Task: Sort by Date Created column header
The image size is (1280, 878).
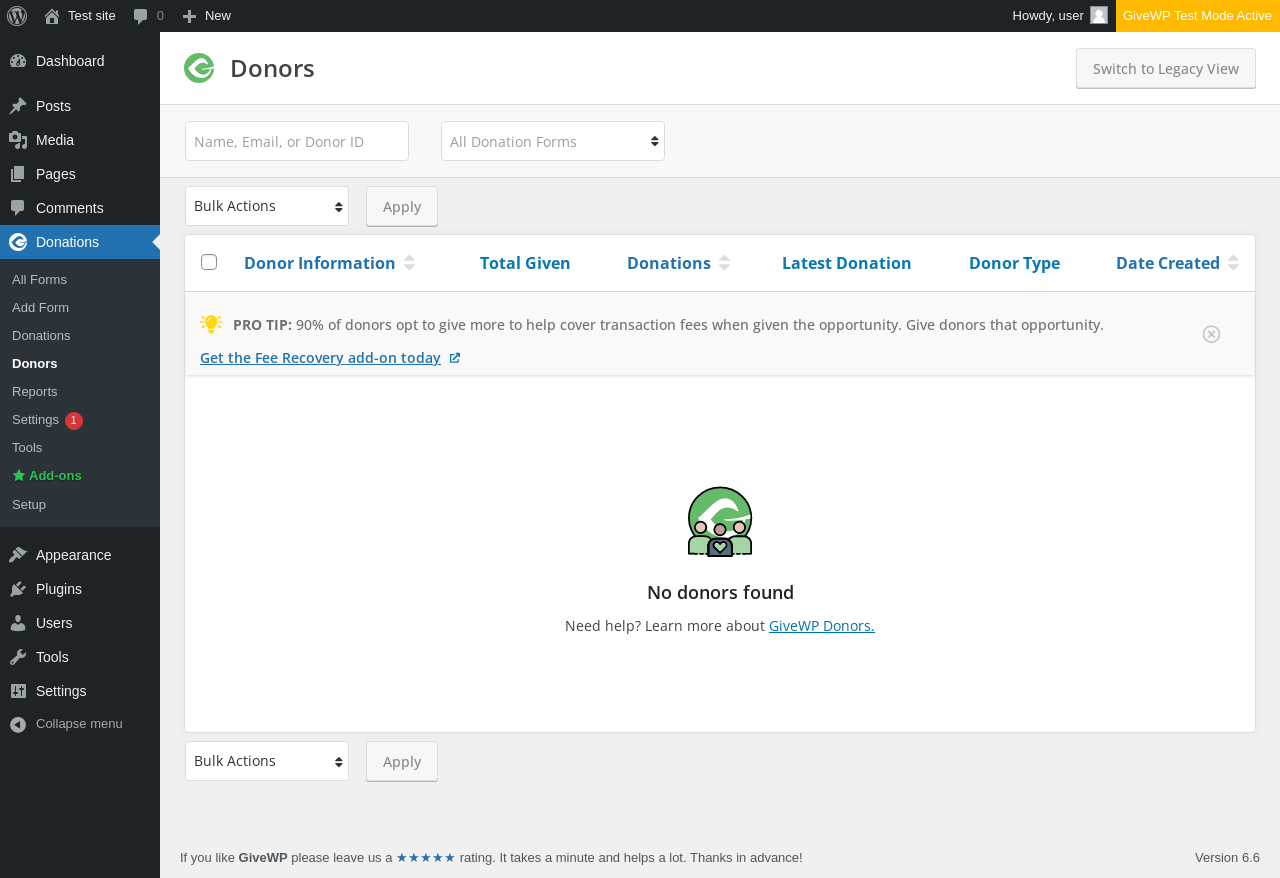Action: [1167, 263]
